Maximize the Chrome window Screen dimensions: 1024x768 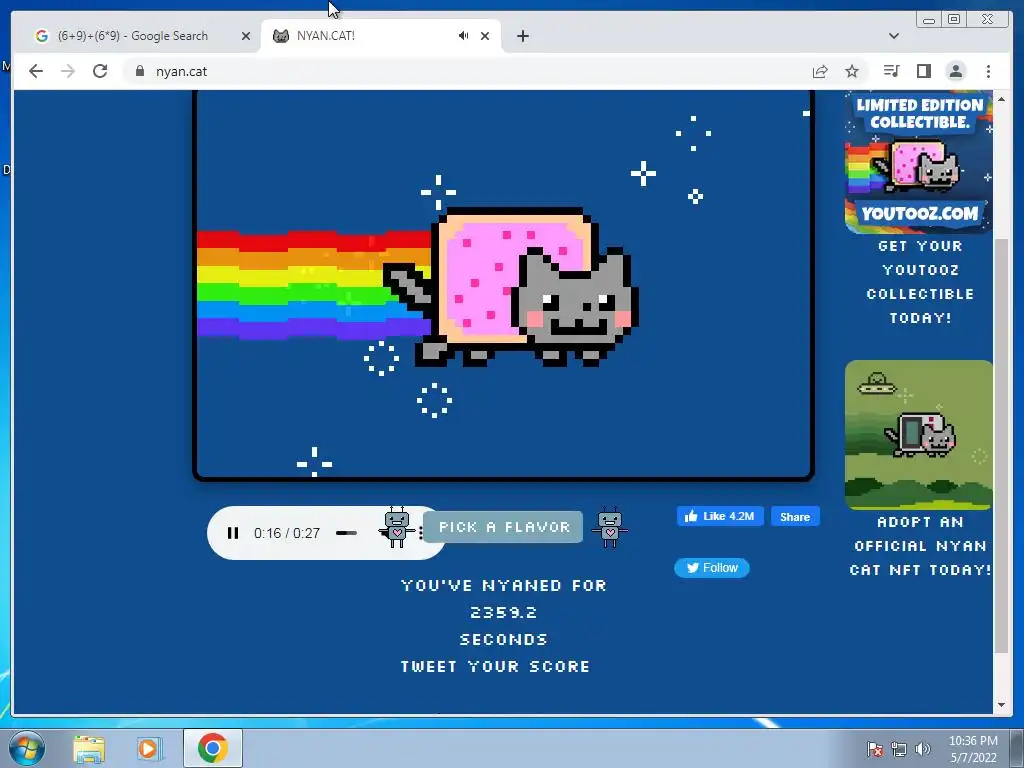(x=954, y=19)
